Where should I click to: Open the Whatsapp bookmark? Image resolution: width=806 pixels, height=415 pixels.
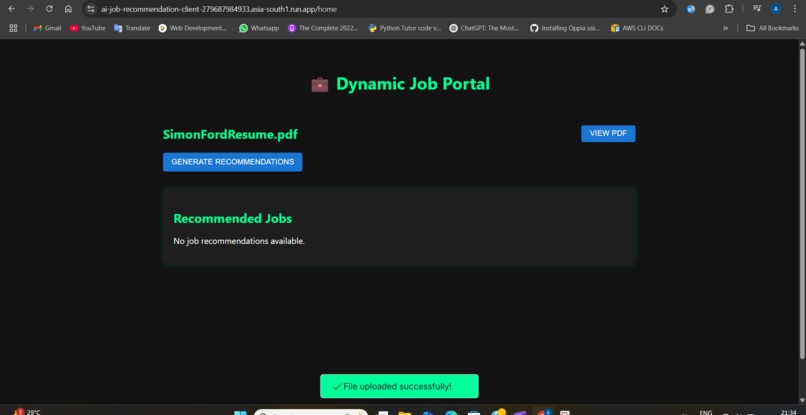click(x=259, y=28)
